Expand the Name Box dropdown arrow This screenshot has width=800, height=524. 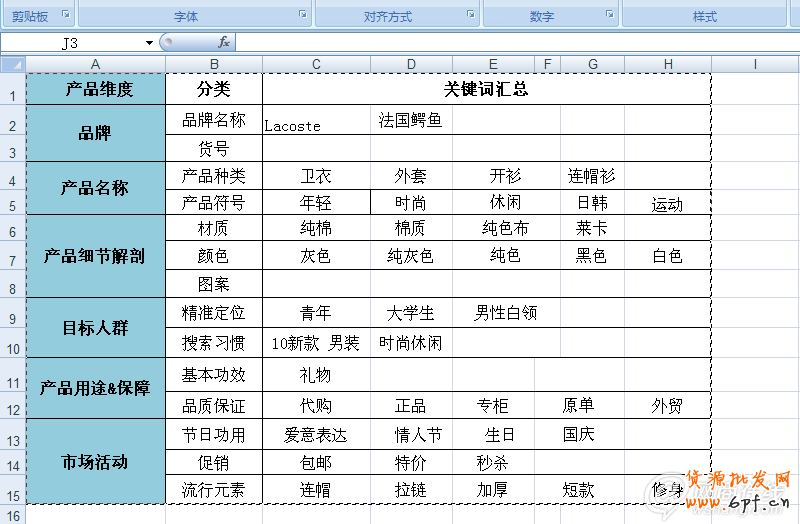tap(149, 43)
